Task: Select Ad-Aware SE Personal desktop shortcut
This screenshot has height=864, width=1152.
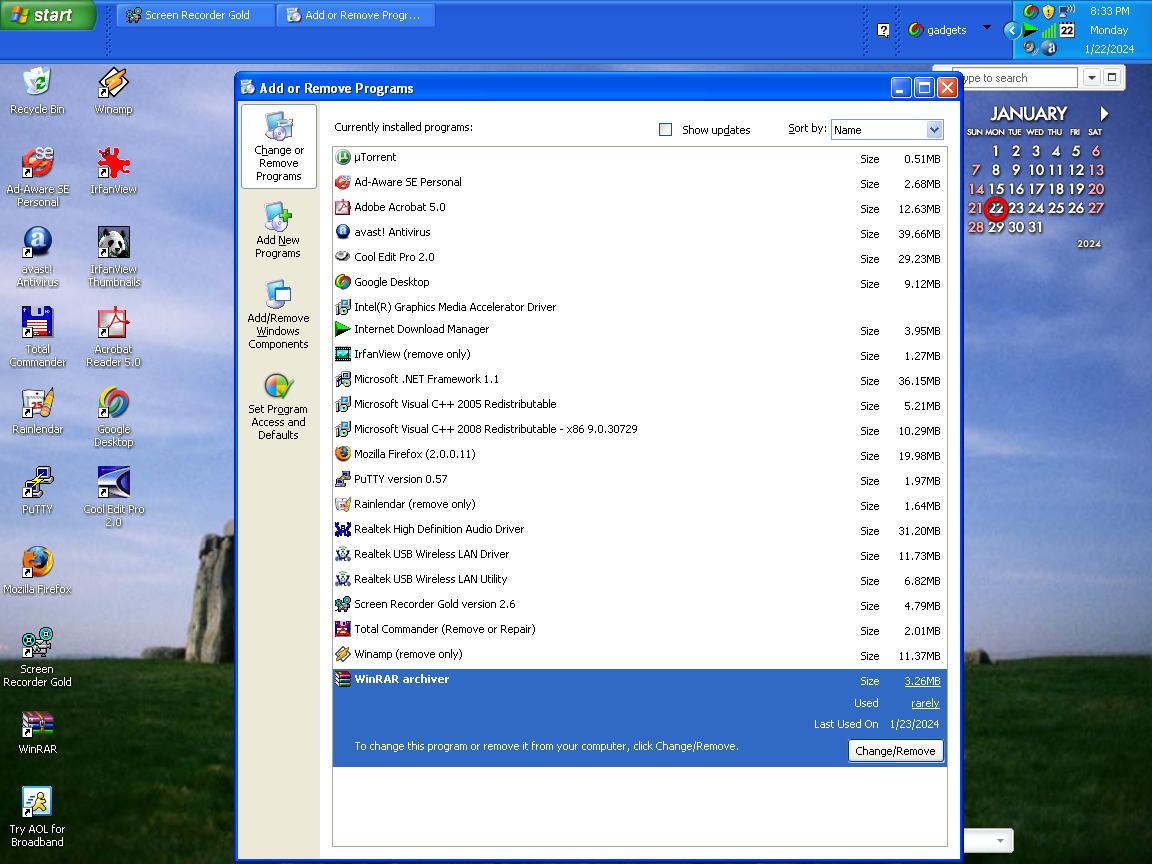Action: [x=37, y=176]
